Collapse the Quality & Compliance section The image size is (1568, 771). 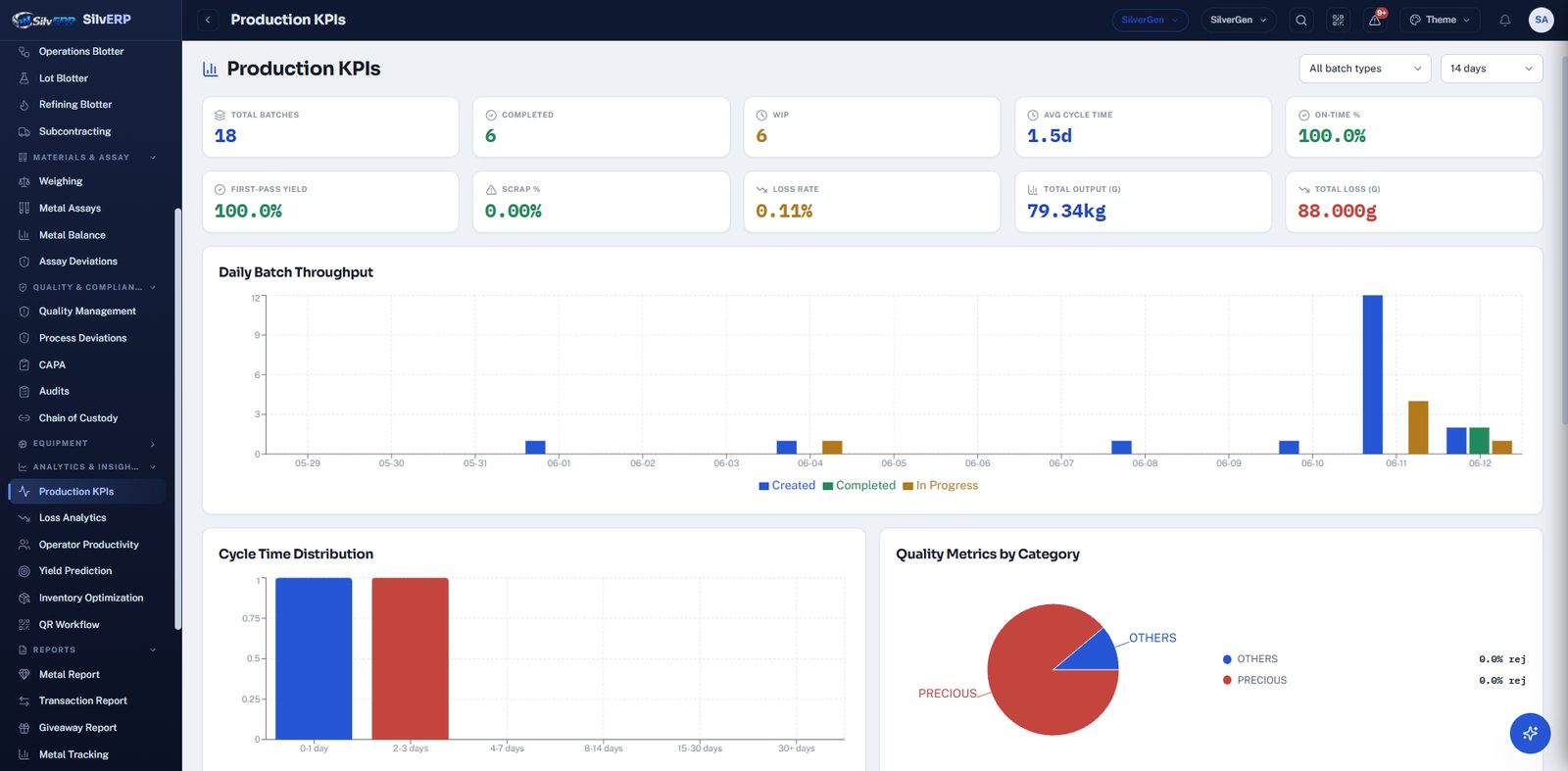point(87,288)
